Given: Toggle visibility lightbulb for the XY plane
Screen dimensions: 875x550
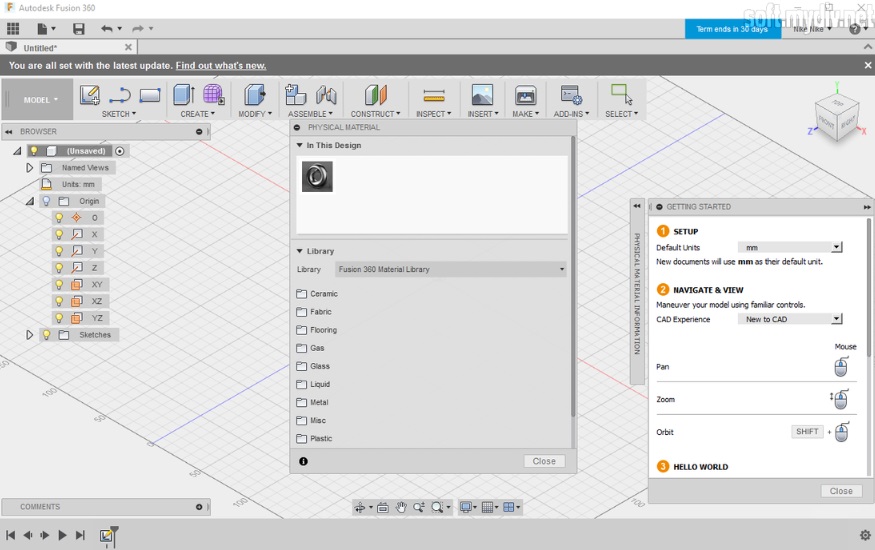Looking at the screenshot, I should point(58,284).
